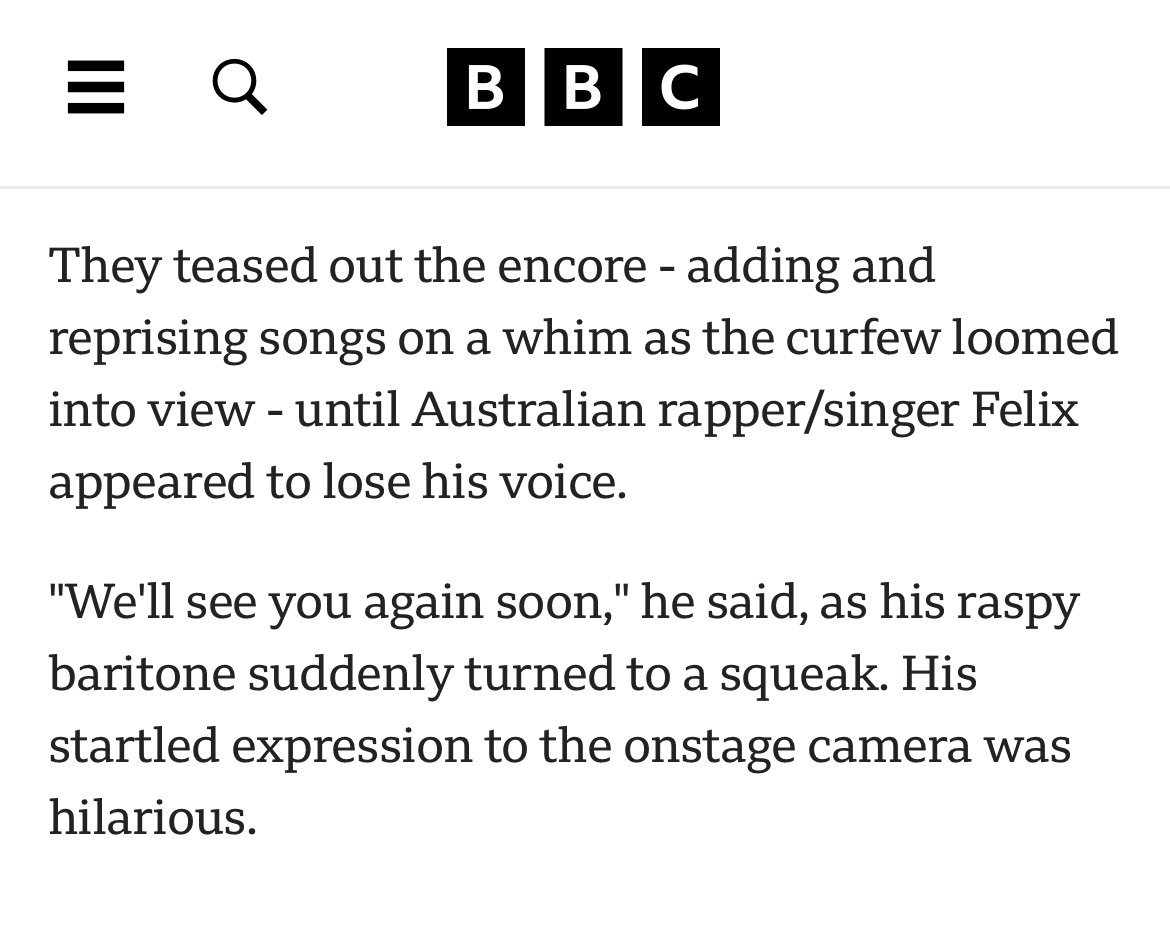1170x925 pixels.
Task: Click the word "They" starting the first paragraph
Action: click(104, 267)
